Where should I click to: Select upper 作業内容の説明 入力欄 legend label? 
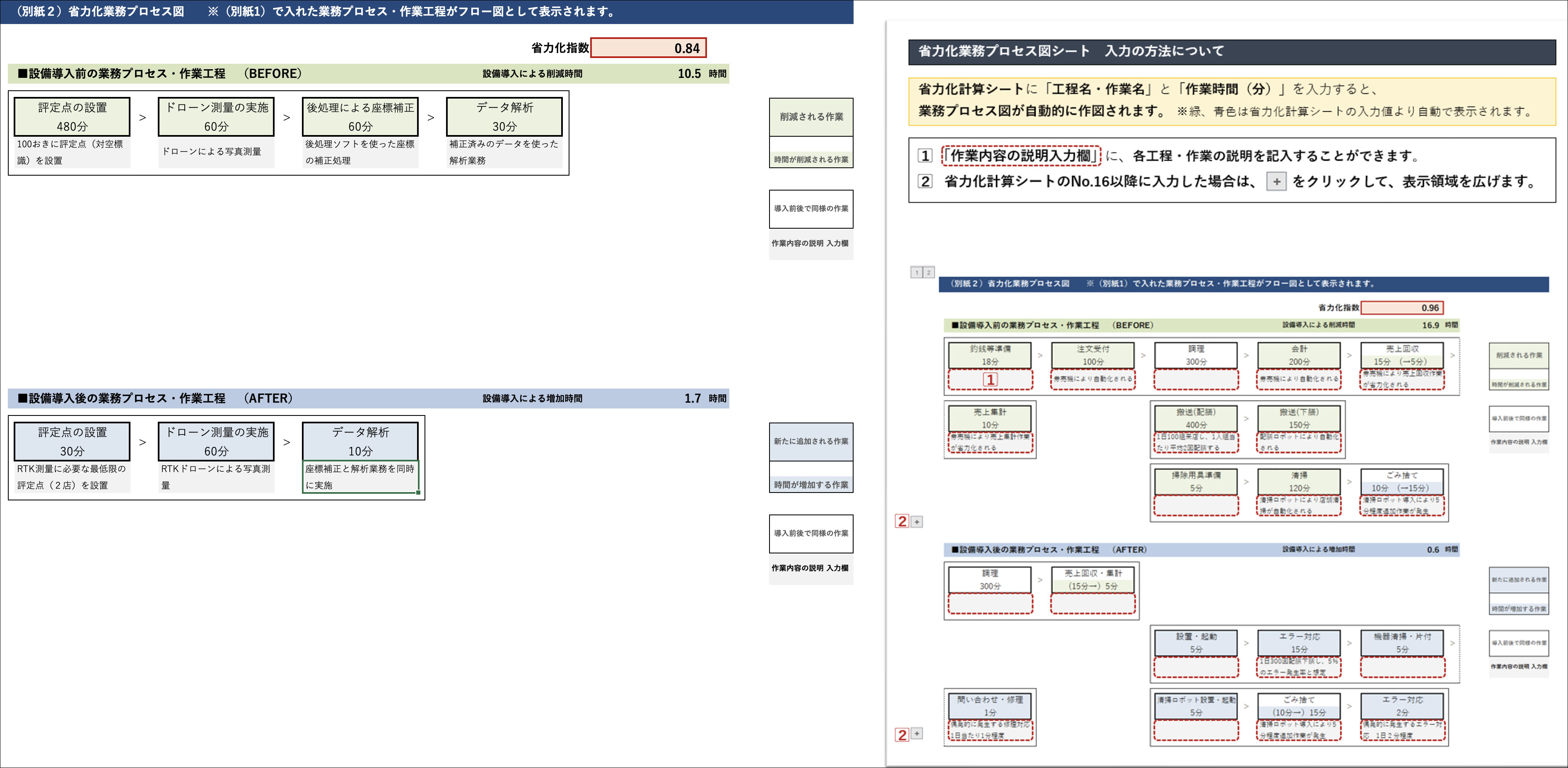coord(811,244)
